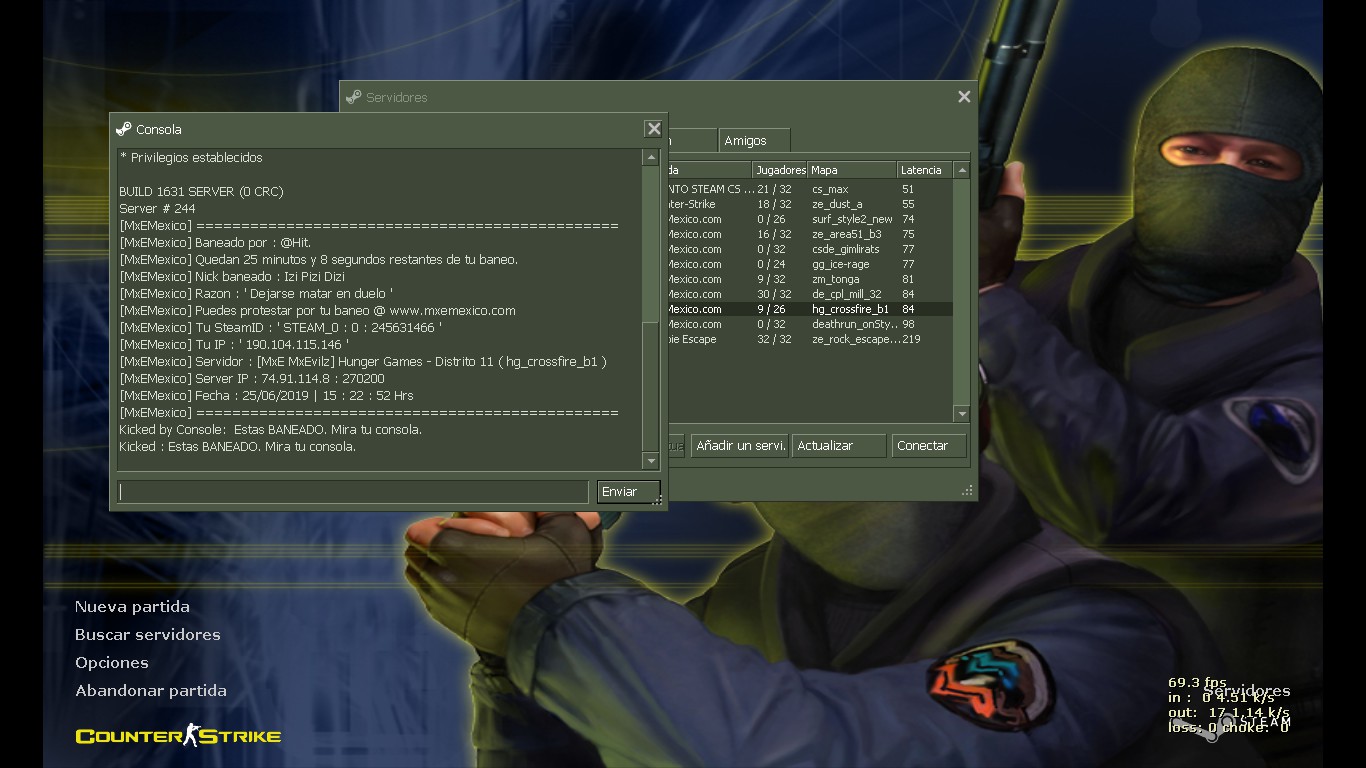
Task: Click the server list scrollbar down arrow
Action: tap(962, 414)
